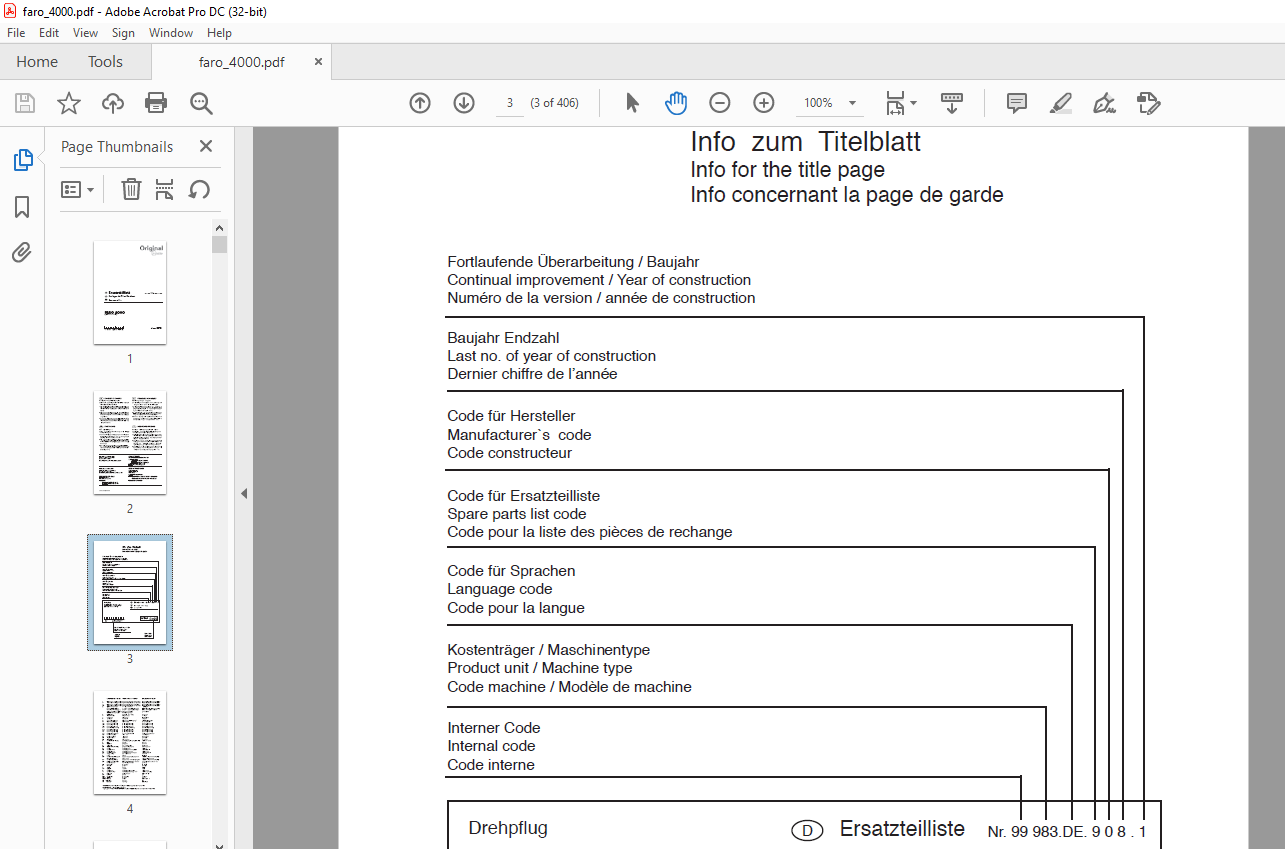Click the text Manufacturer`s code
Image resolution: width=1285 pixels, height=849 pixels.
pos(519,435)
